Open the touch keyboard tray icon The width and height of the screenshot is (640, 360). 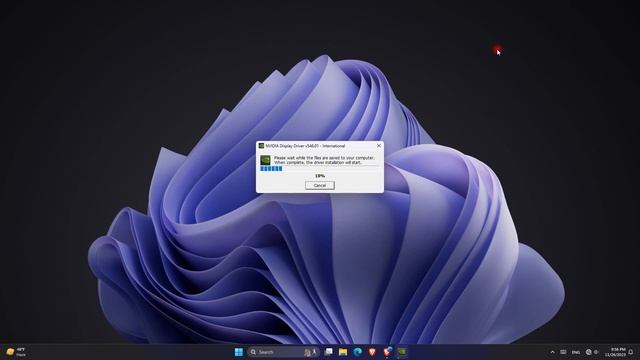coord(563,352)
